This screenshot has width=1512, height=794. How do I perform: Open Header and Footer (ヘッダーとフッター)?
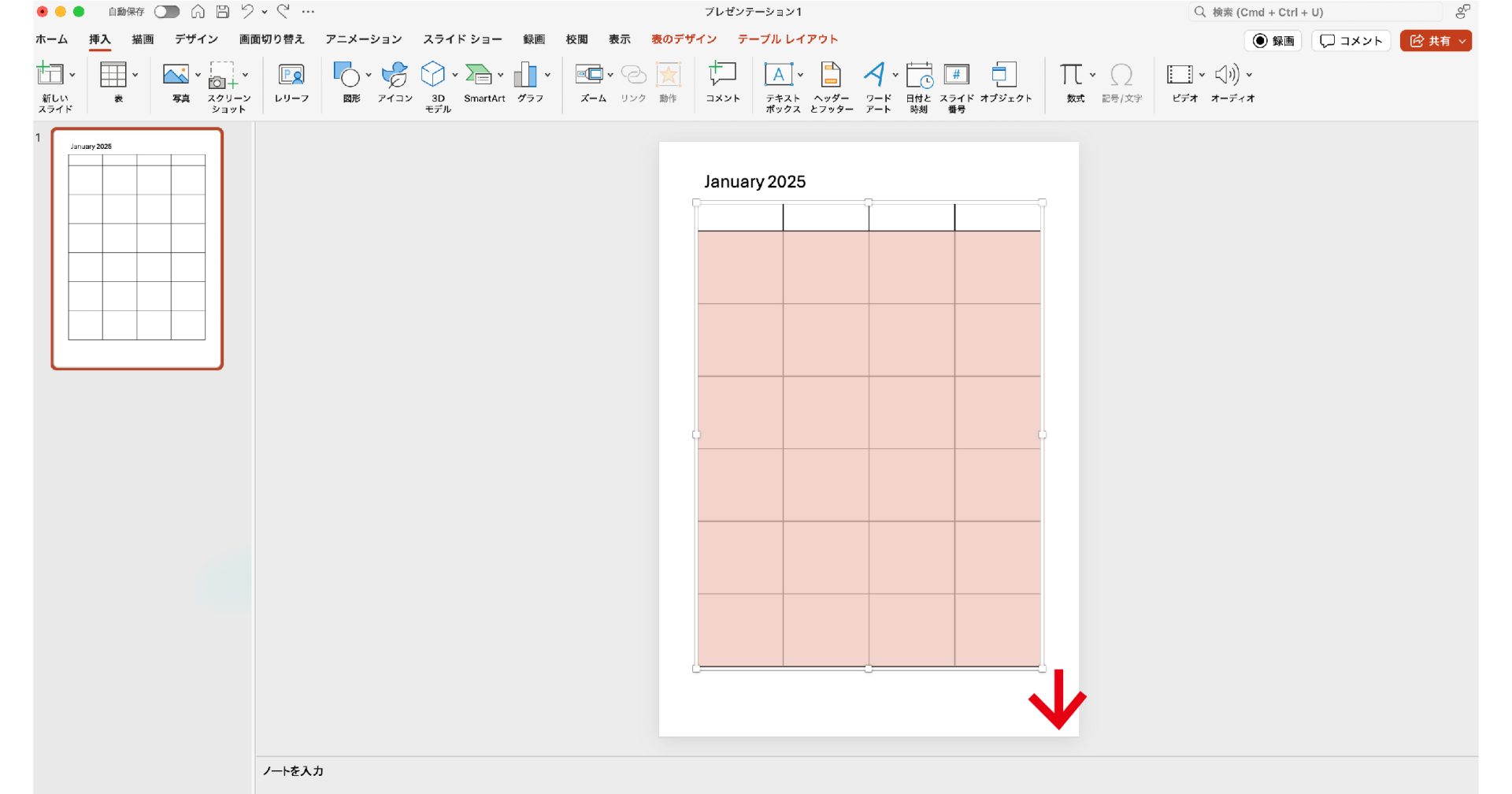[831, 76]
